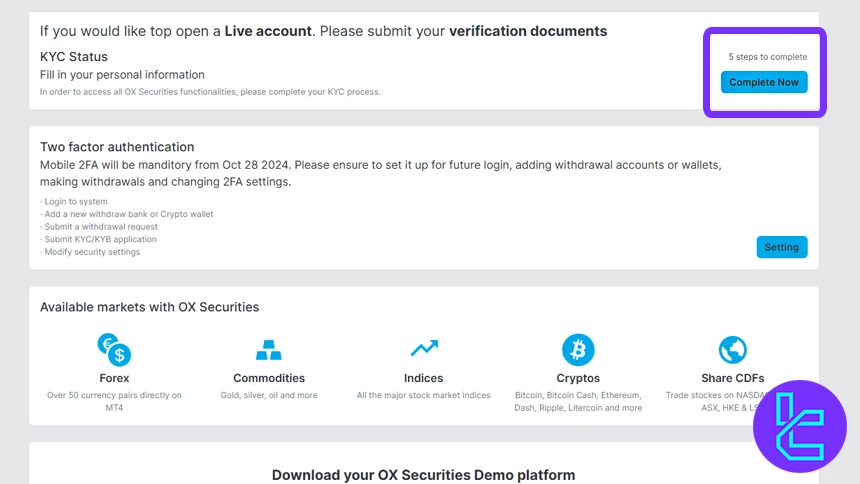Click the Complete Now button
This screenshot has height=484, width=860.
coord(763,82)
